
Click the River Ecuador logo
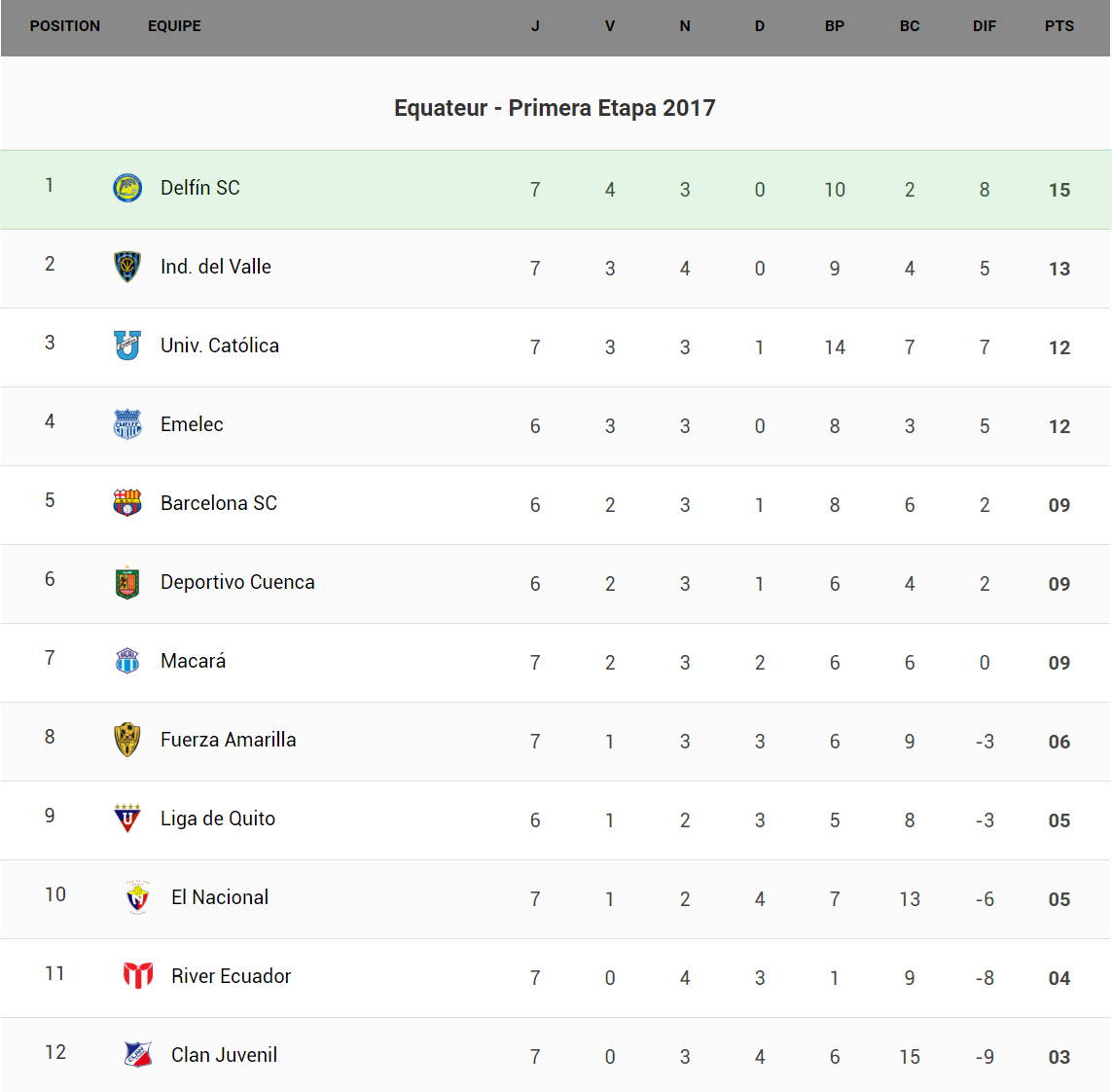pyautogui.click(x=138, y=975)
